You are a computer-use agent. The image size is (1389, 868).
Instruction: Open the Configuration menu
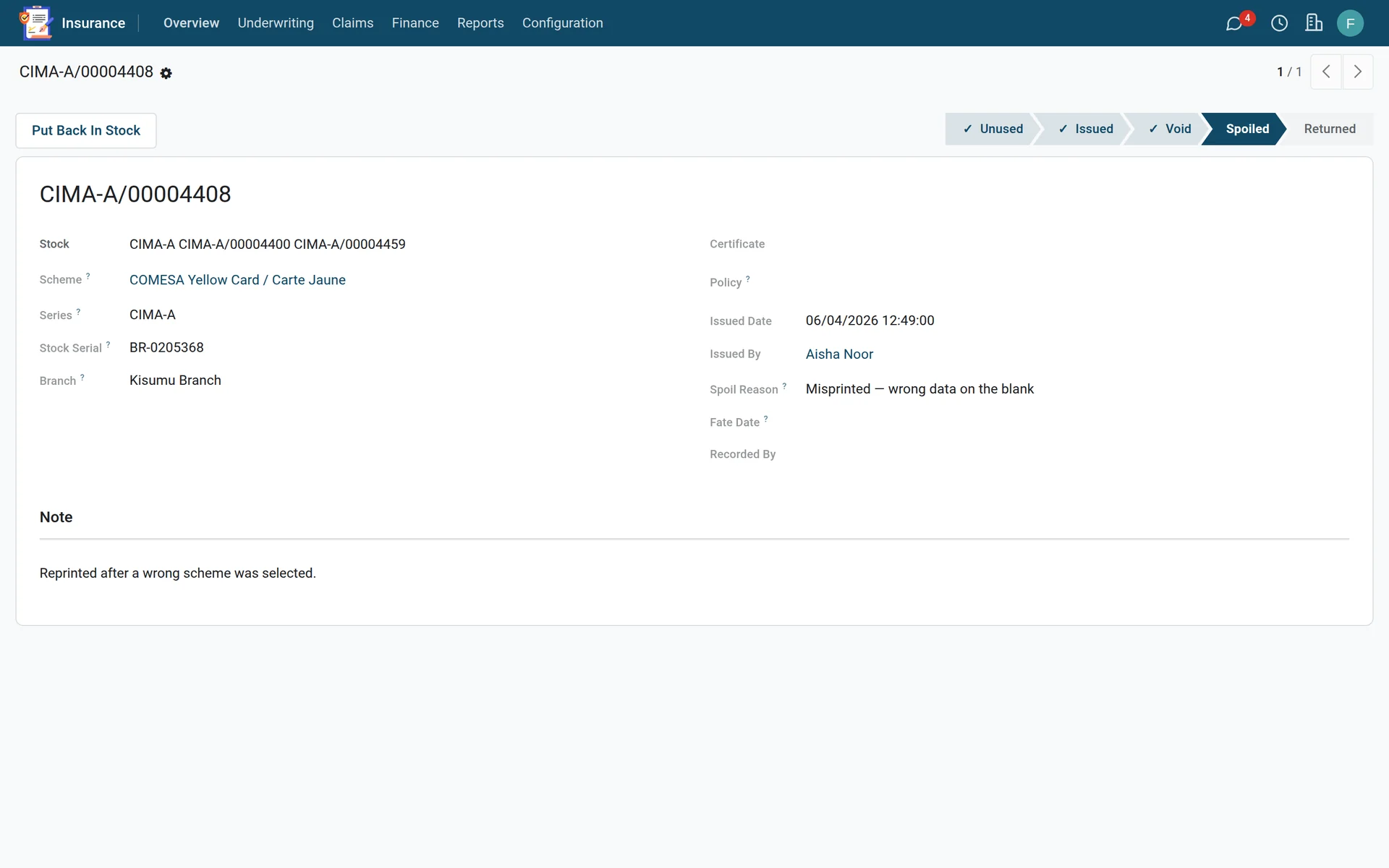point(563,23)
